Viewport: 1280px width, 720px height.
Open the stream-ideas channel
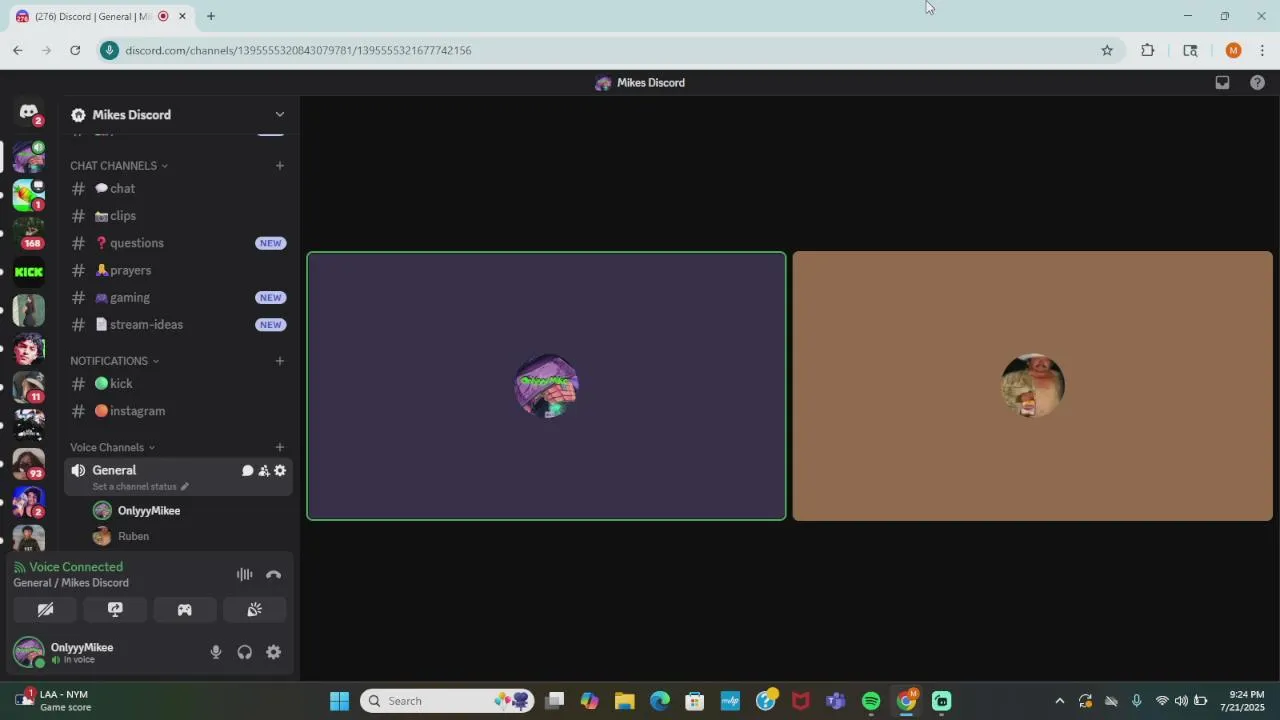click(x=178, y=325)
